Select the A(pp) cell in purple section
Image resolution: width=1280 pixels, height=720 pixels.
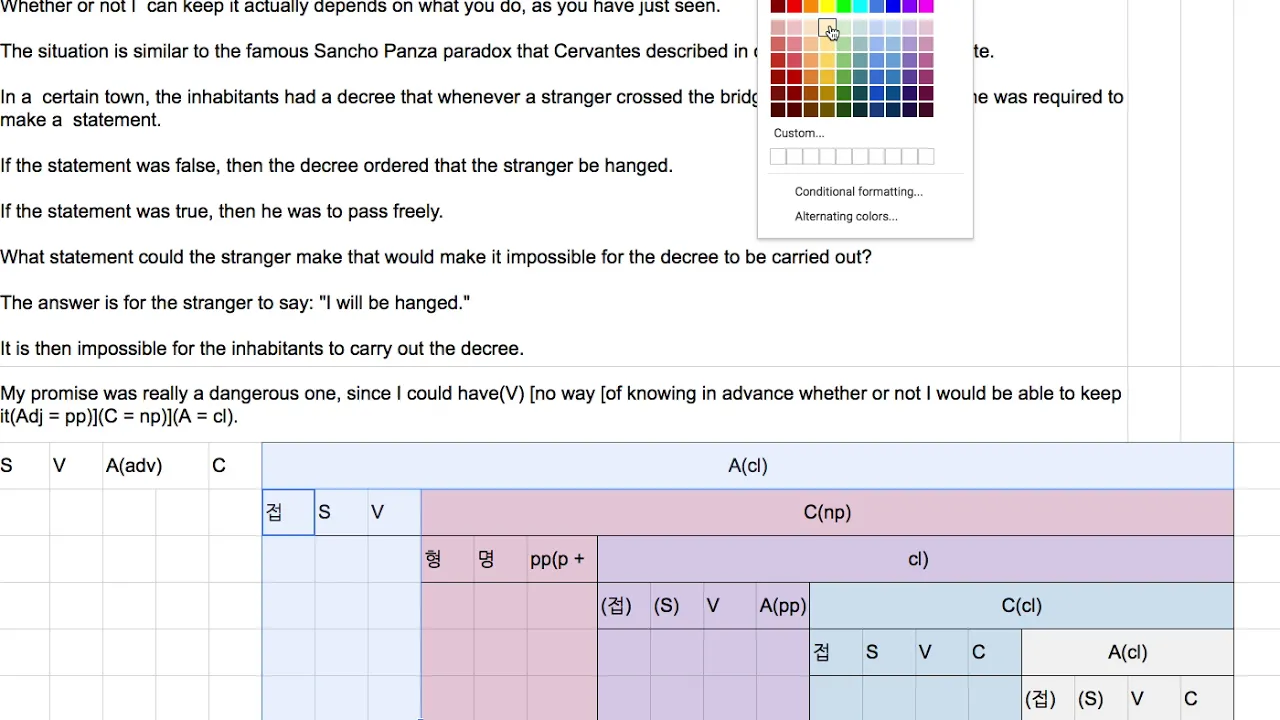pyautogui.click(x=783, y=605)
